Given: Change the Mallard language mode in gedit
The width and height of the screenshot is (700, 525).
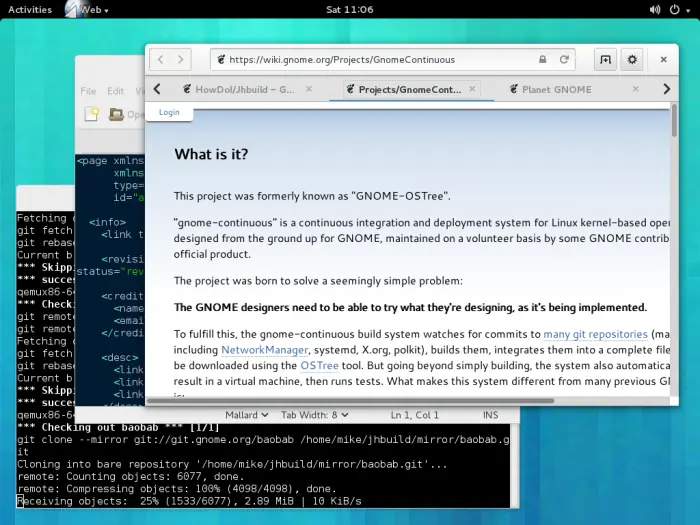Looking at the screenshot, I should [246, 415].
